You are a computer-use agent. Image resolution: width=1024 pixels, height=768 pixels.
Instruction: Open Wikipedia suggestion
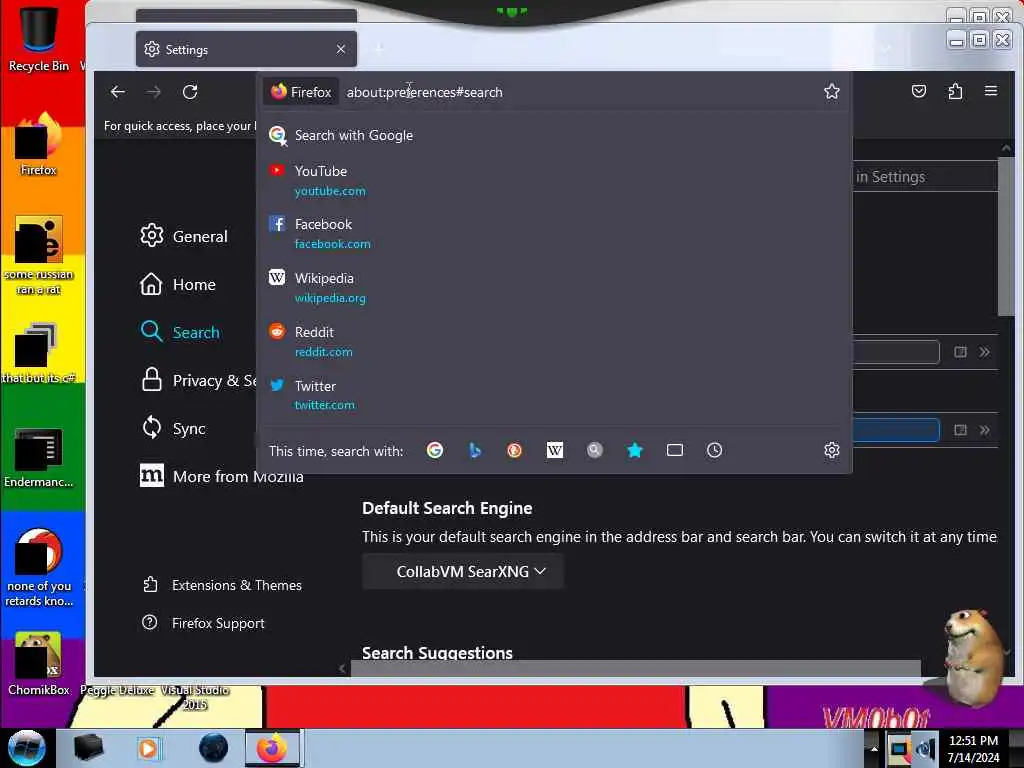point(555,287)
